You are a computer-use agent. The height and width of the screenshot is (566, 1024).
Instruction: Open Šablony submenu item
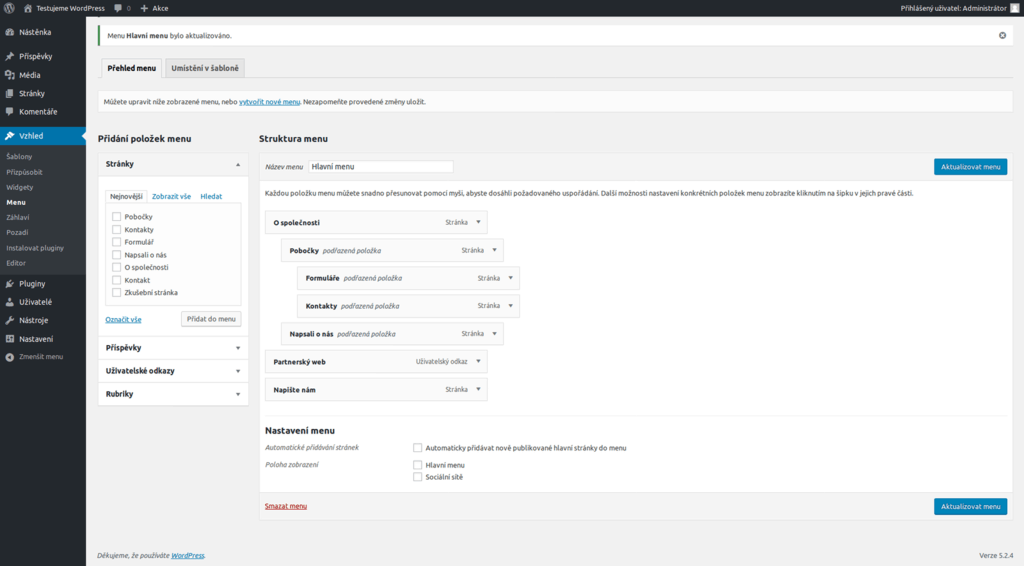[19, 157]
